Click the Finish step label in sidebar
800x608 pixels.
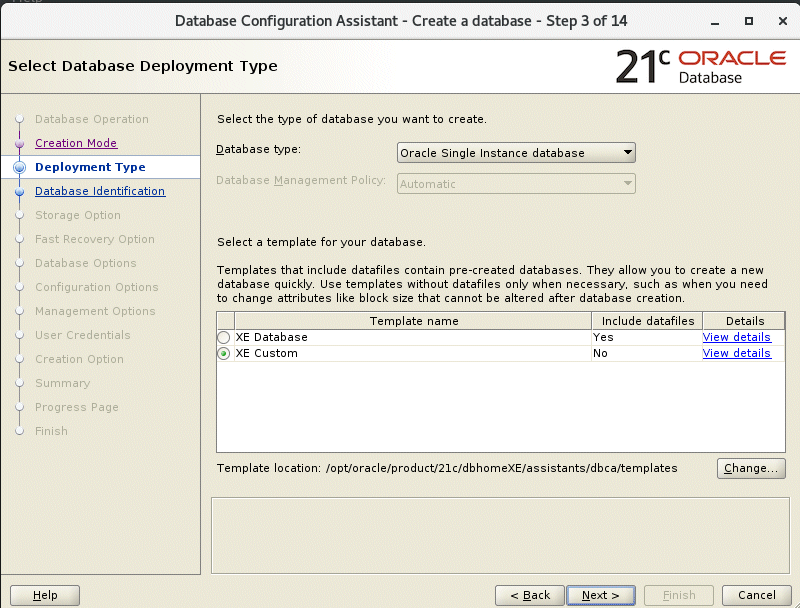point(51,430)
